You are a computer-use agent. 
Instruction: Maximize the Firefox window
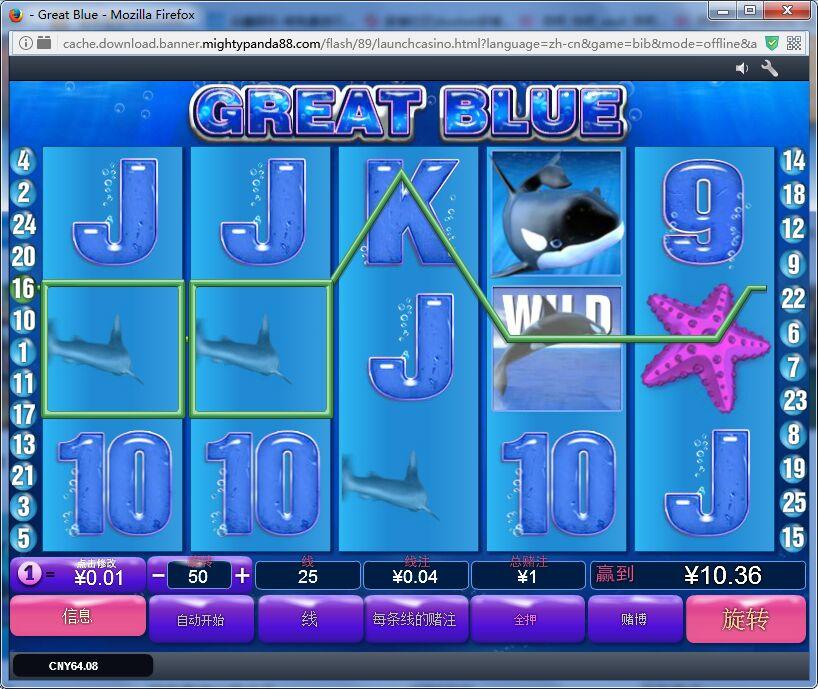click(x=750, y=11)
